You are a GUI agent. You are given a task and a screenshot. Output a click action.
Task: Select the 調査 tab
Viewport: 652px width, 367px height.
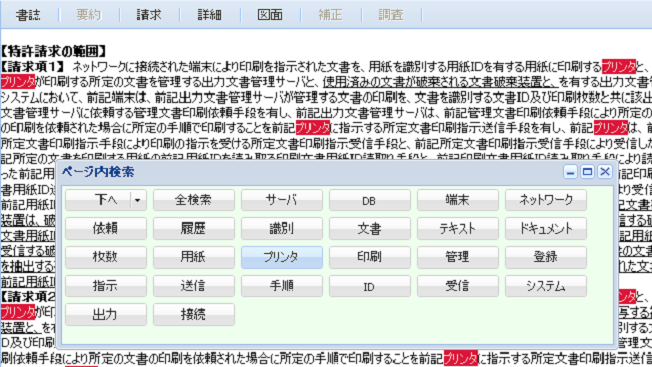click(391, 15)
